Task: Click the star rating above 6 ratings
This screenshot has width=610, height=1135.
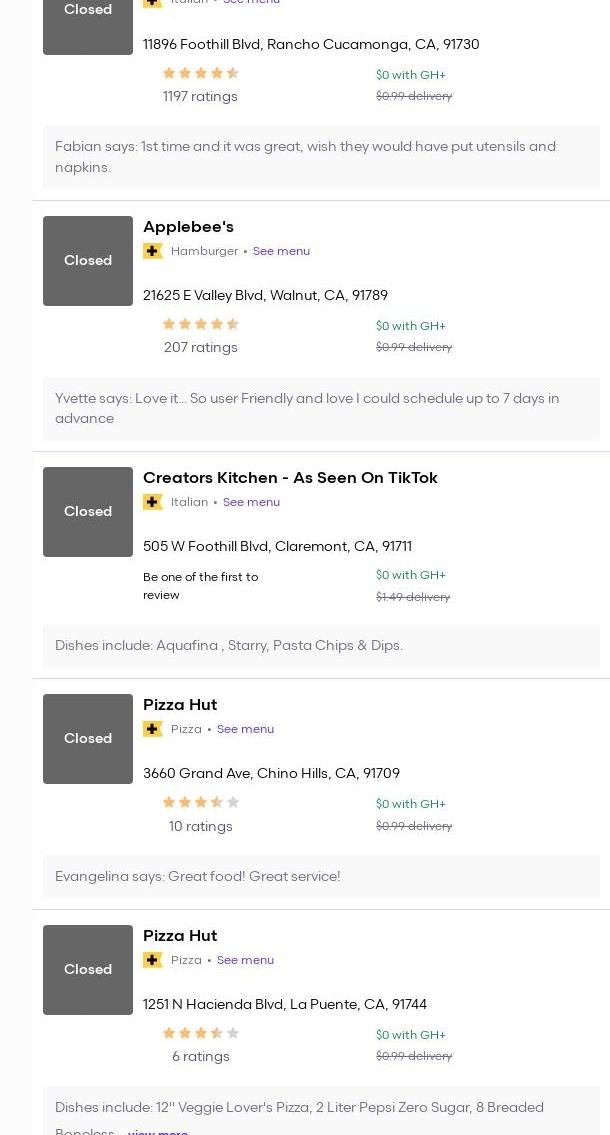Action: click(x=200, y=1033)
